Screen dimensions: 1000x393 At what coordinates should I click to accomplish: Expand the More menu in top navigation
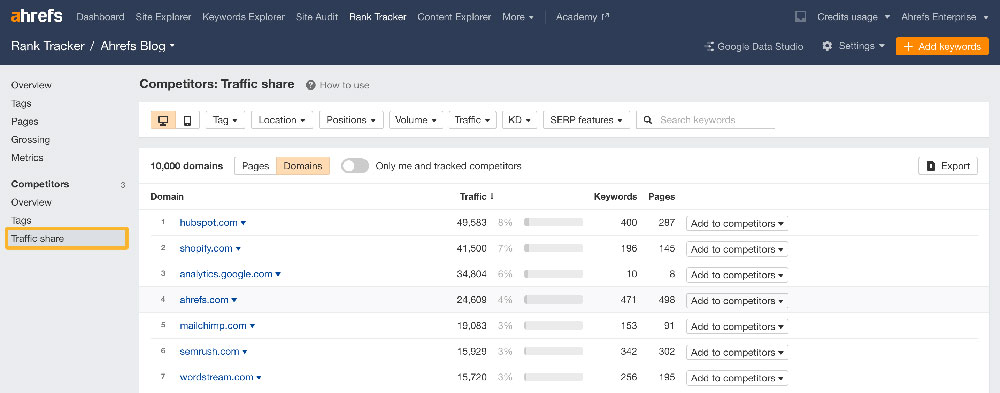click(x=518, y=17)
